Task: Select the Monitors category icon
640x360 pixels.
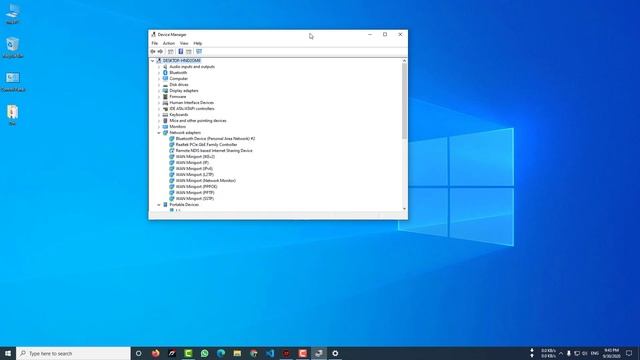Action: 165,127
